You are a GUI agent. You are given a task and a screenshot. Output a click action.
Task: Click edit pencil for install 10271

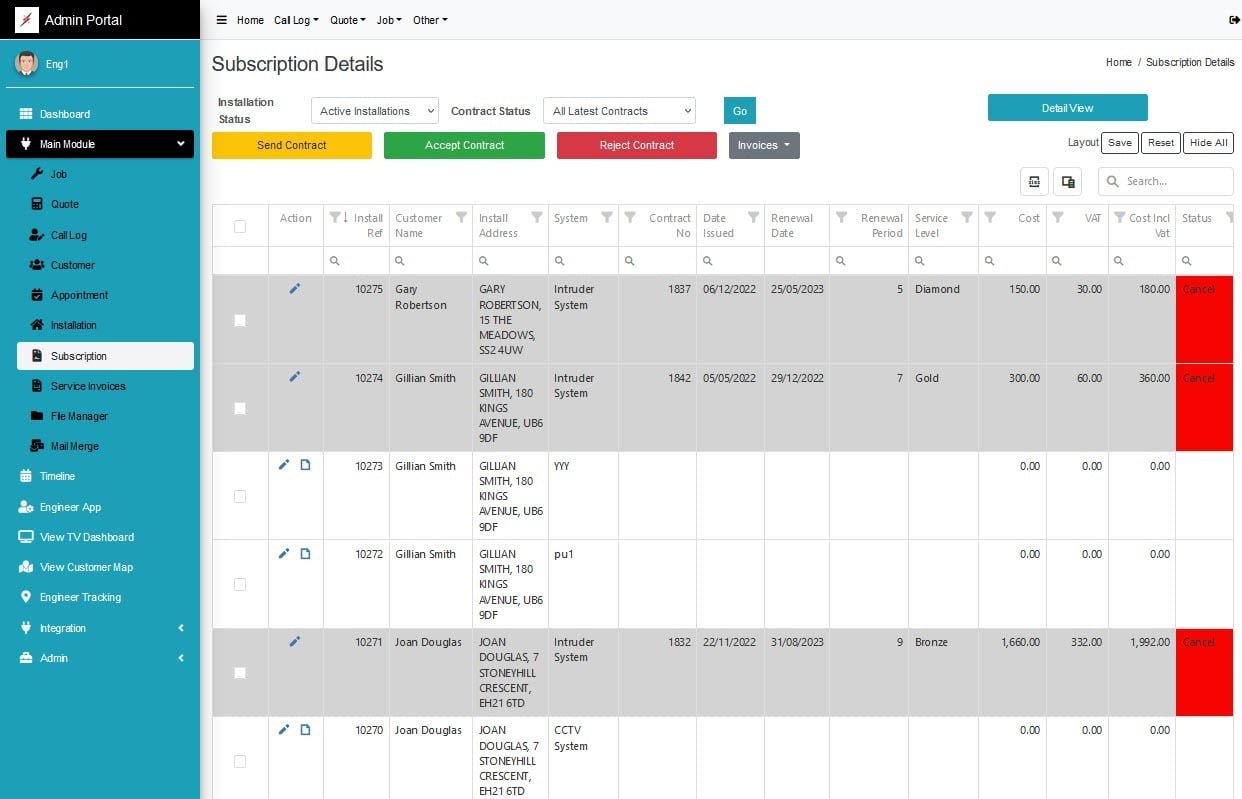pos(295,642)
